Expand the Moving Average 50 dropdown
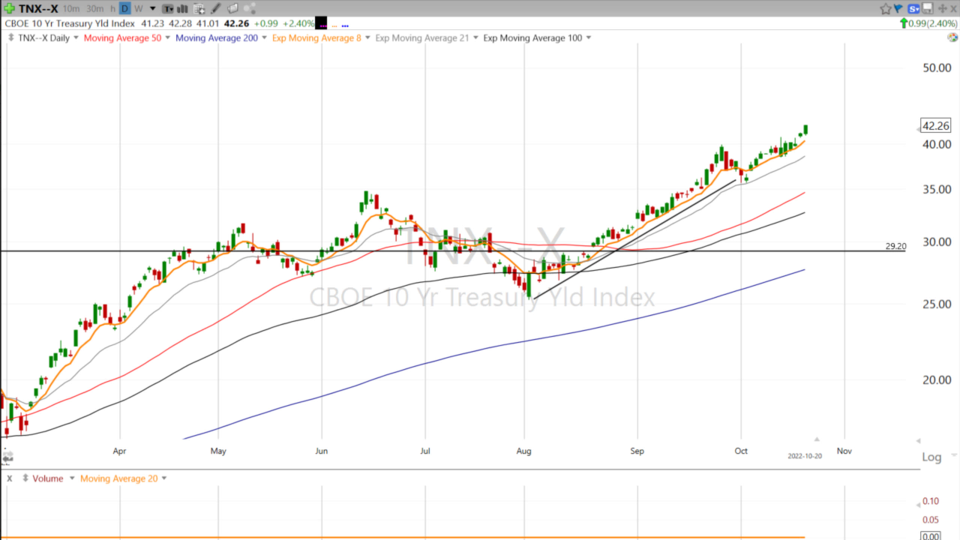Viewport: 960px width, 540px height. (x=166, y=38)
